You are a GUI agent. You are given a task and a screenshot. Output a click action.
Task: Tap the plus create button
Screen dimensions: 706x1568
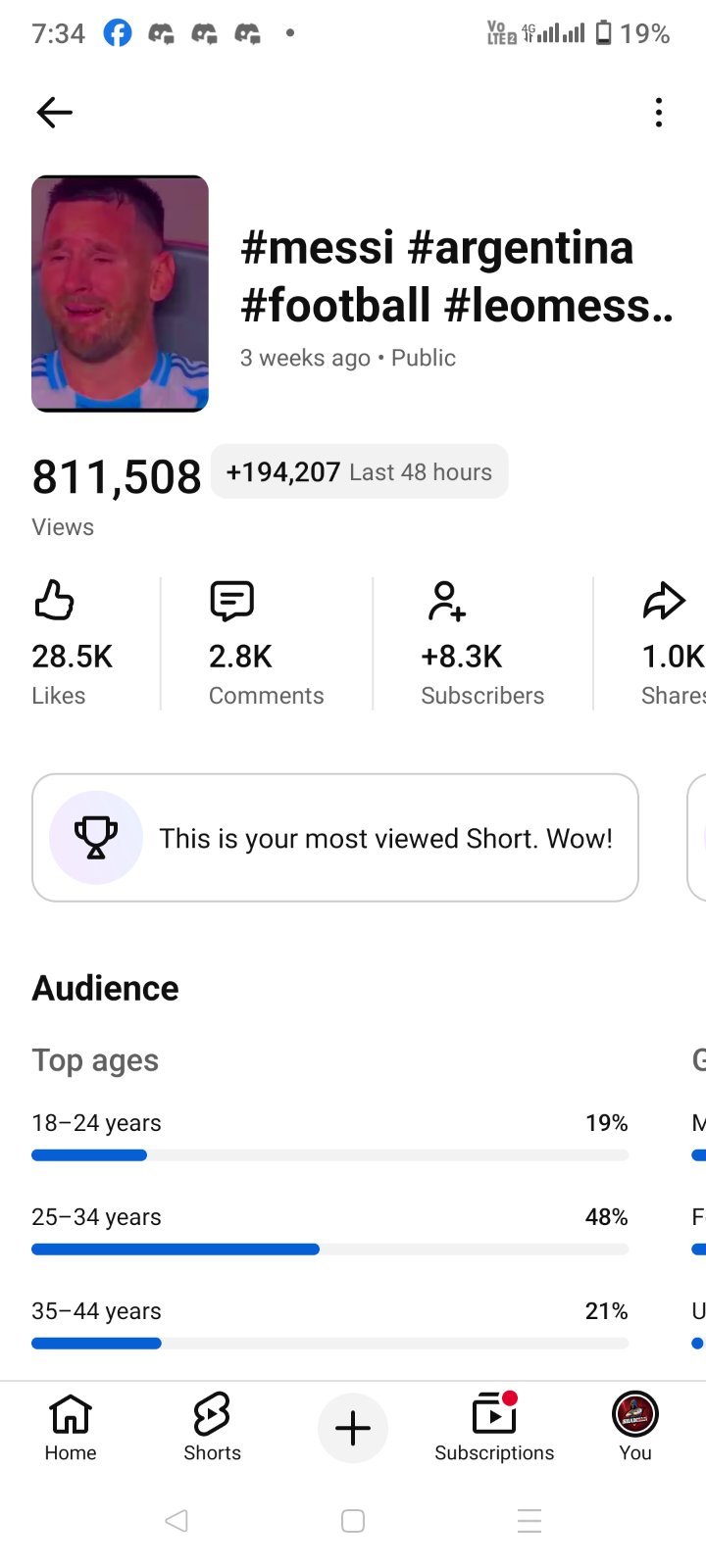[353, 1428]
